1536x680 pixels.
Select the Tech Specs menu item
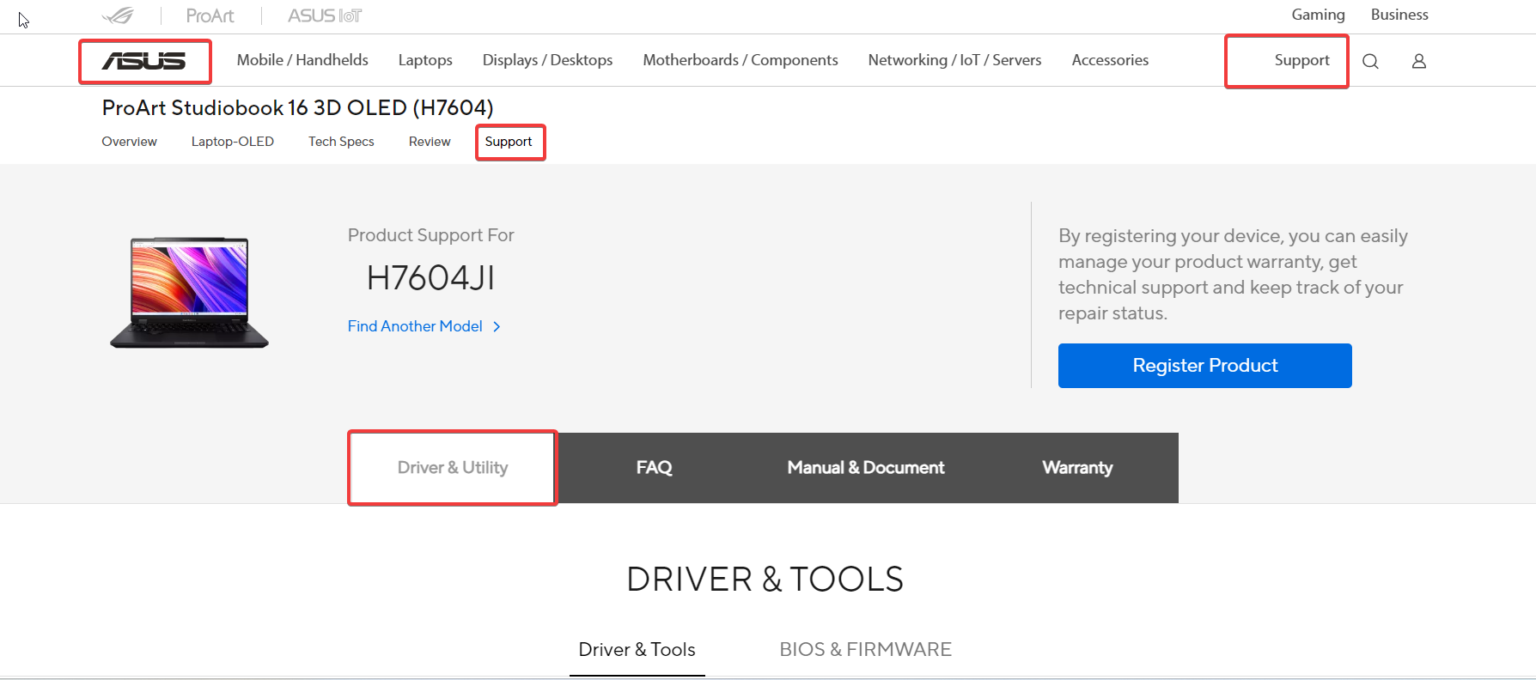(340, 141)
